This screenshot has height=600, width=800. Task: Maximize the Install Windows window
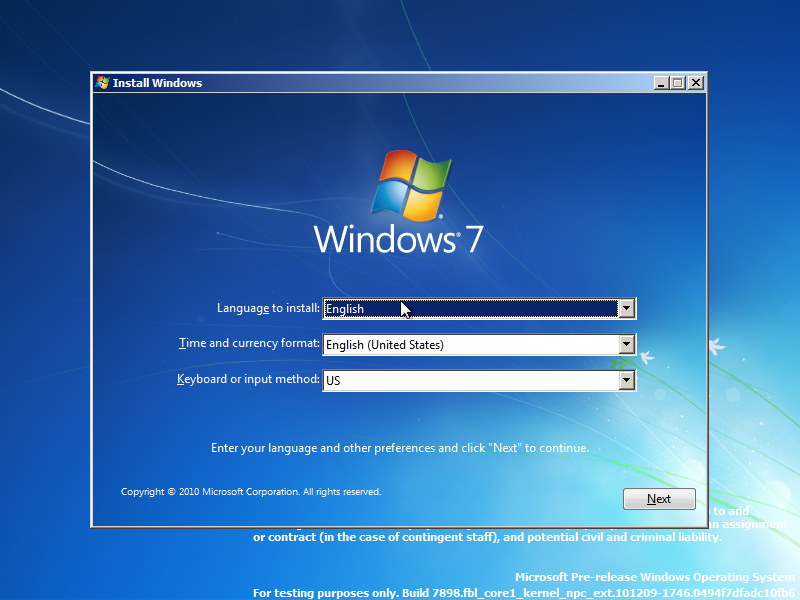click(678, 83)
